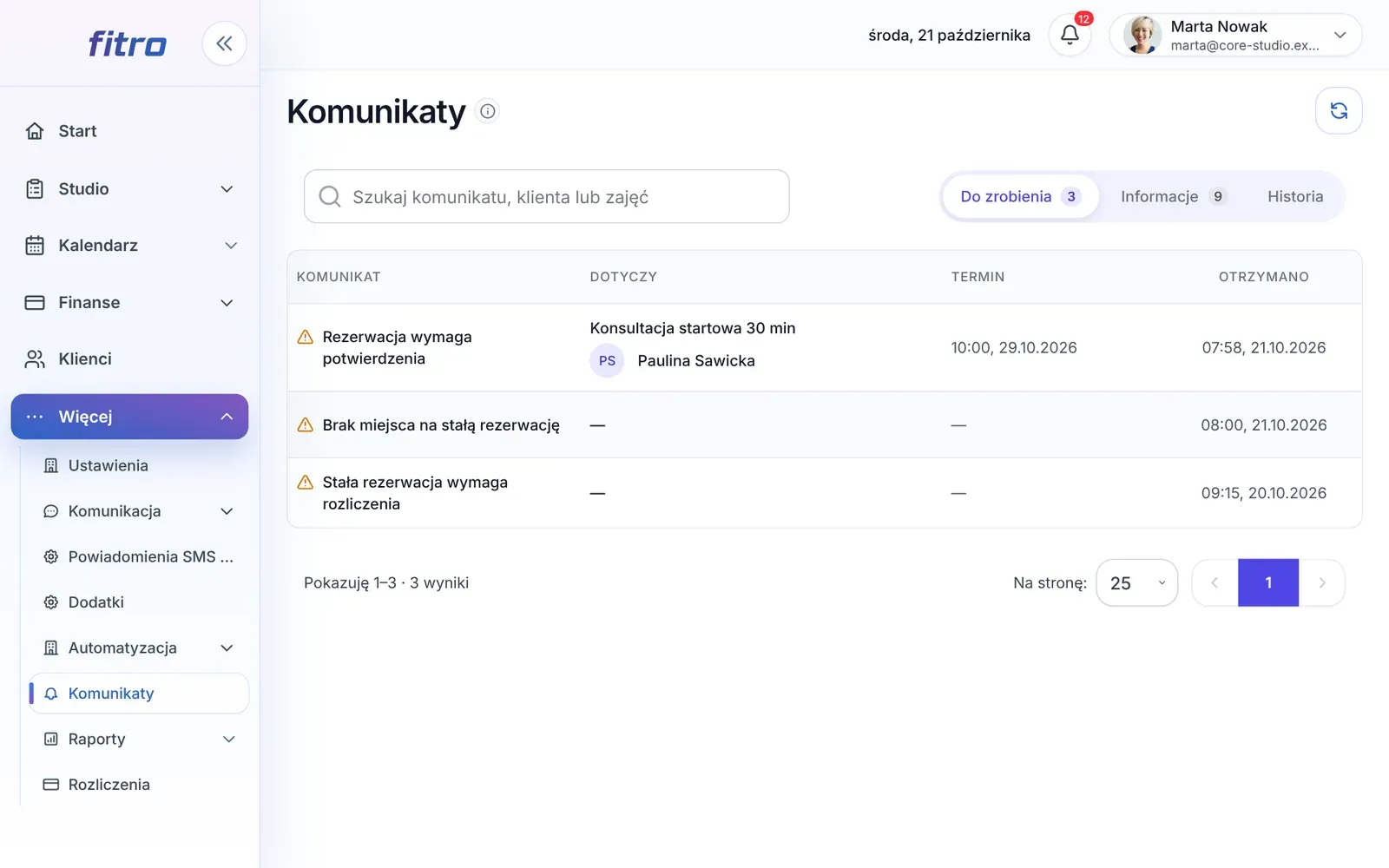Click the Start home icon in the sidebar
Image resolution: width=1389 pixels, height=868 pixels.
(35, 131)
